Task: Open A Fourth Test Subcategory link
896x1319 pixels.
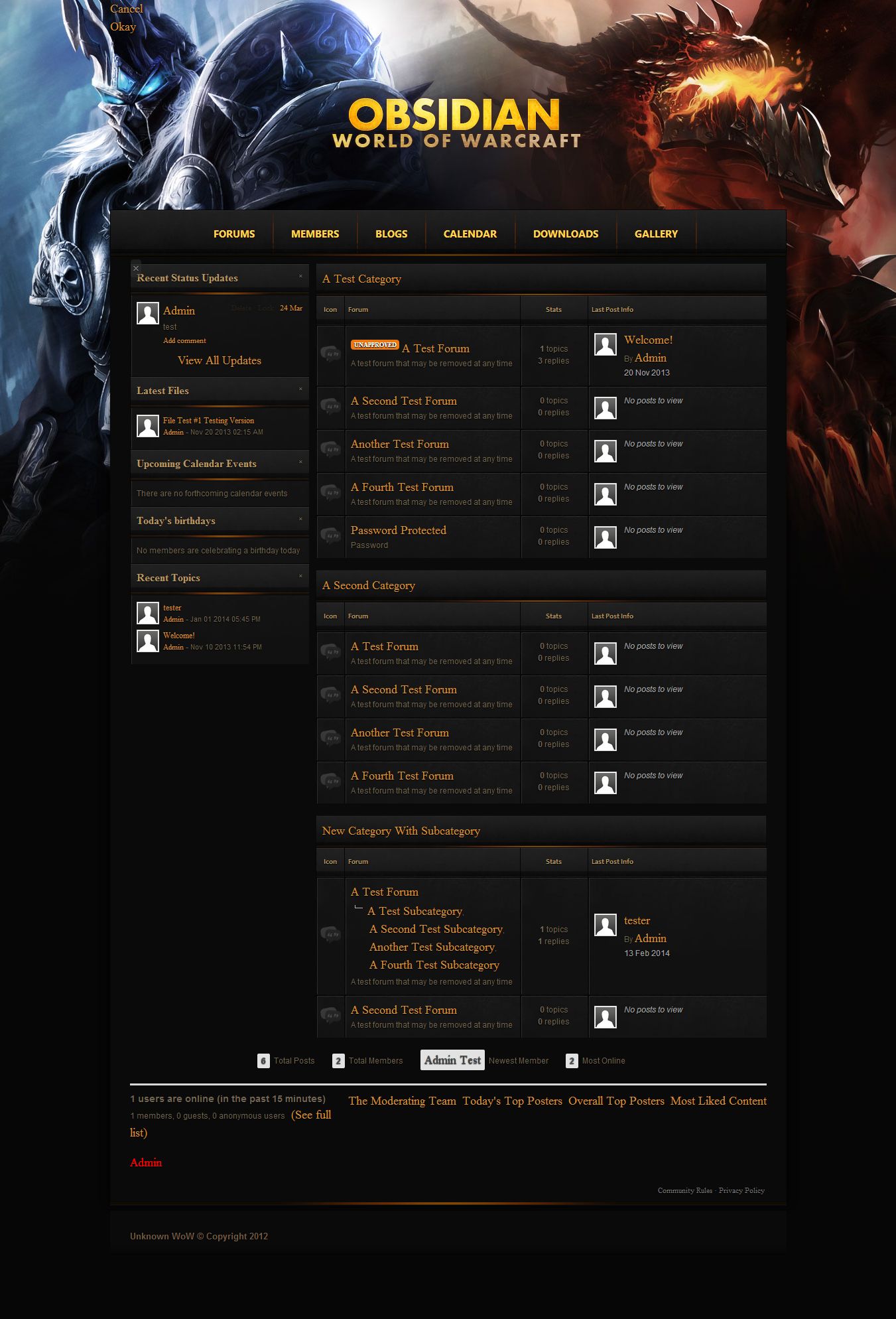Action: pyautogui.click(x=434, y=965)
